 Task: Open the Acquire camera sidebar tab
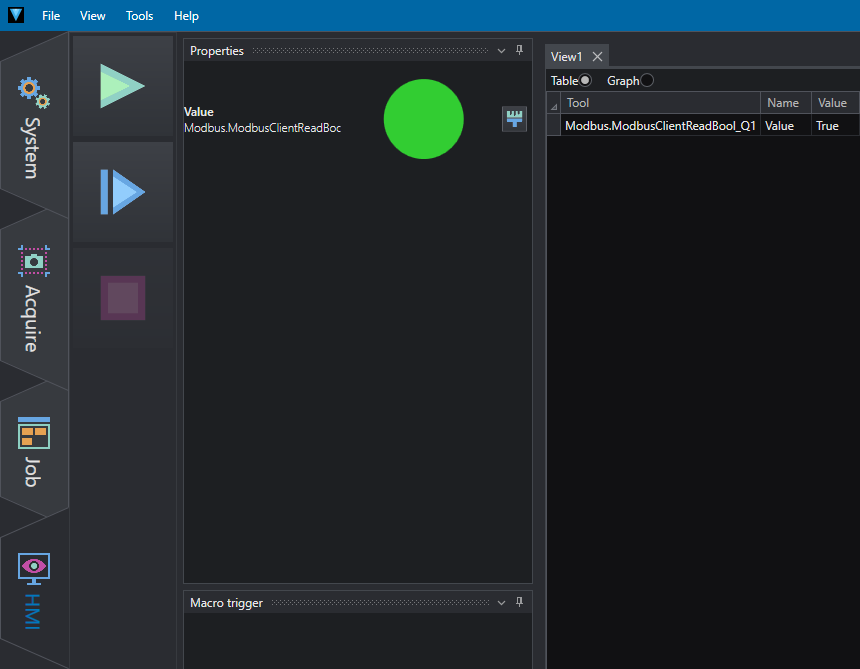coord(34,298)
